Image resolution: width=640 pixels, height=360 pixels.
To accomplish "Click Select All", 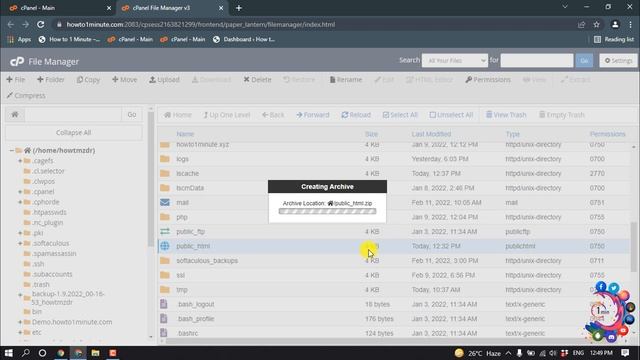I will click(400, 115).
